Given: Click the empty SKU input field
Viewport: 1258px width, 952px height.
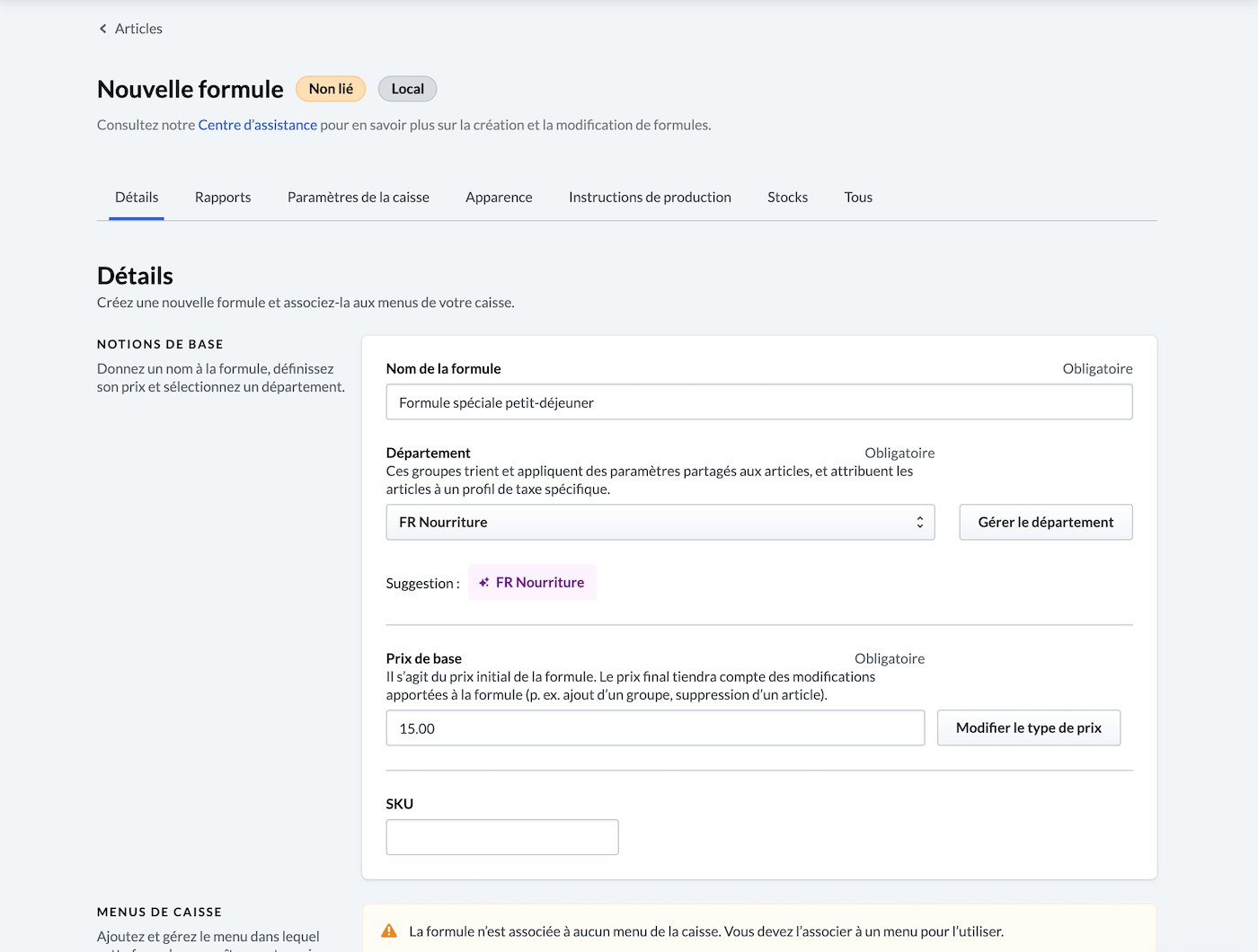Looking at the screenshot, I should coord(501,837).
